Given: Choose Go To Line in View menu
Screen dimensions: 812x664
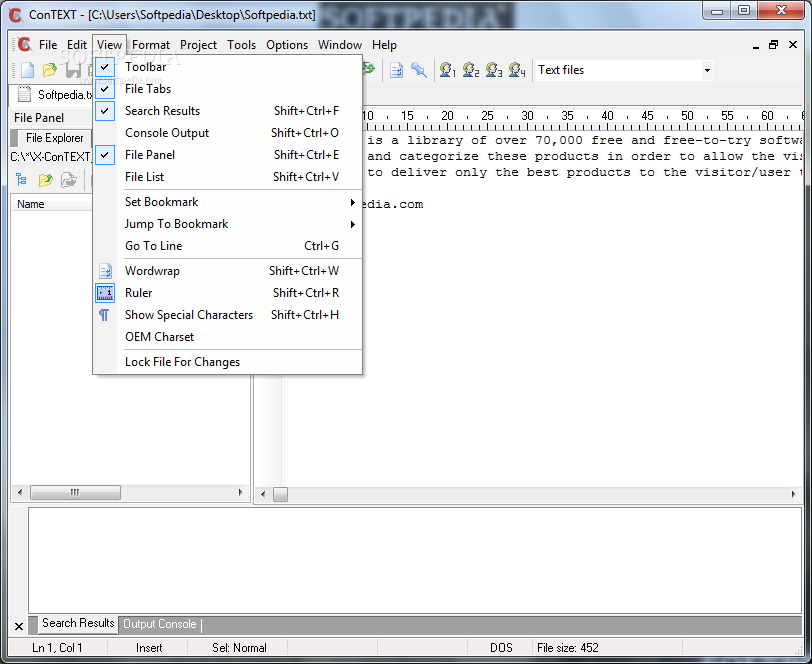Looking at the screenshot, I should pos(228,246).
